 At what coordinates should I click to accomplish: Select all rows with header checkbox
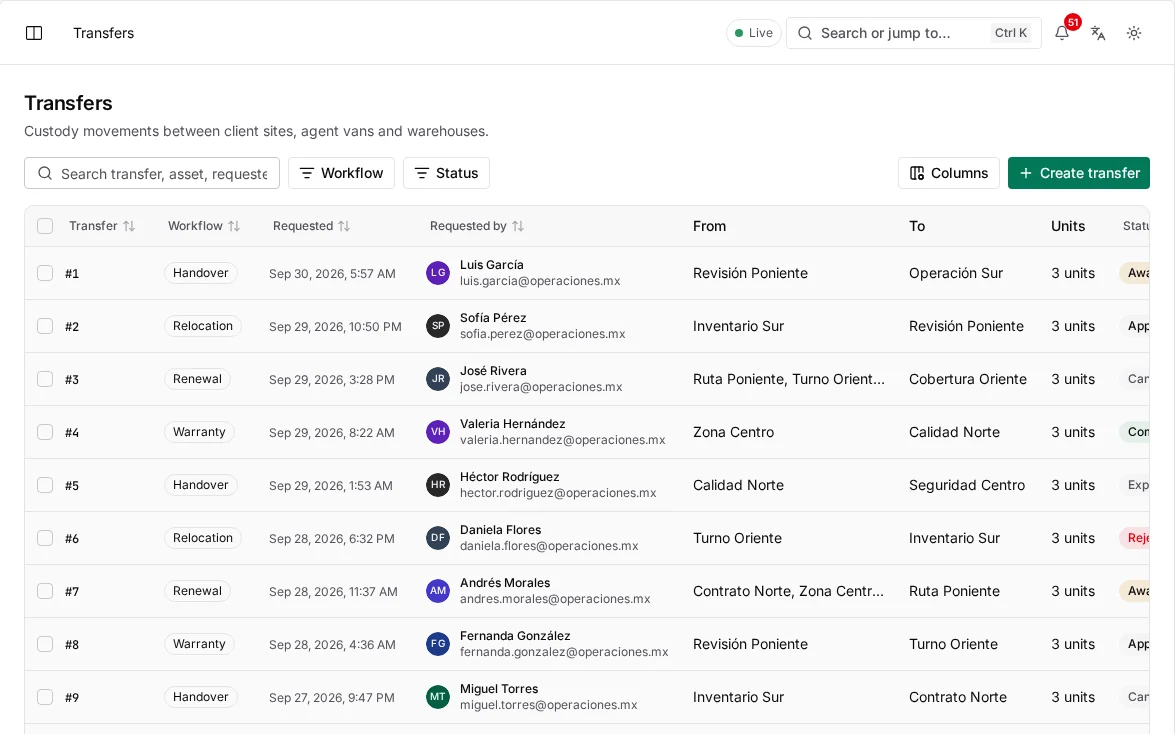tap(45, 226)
